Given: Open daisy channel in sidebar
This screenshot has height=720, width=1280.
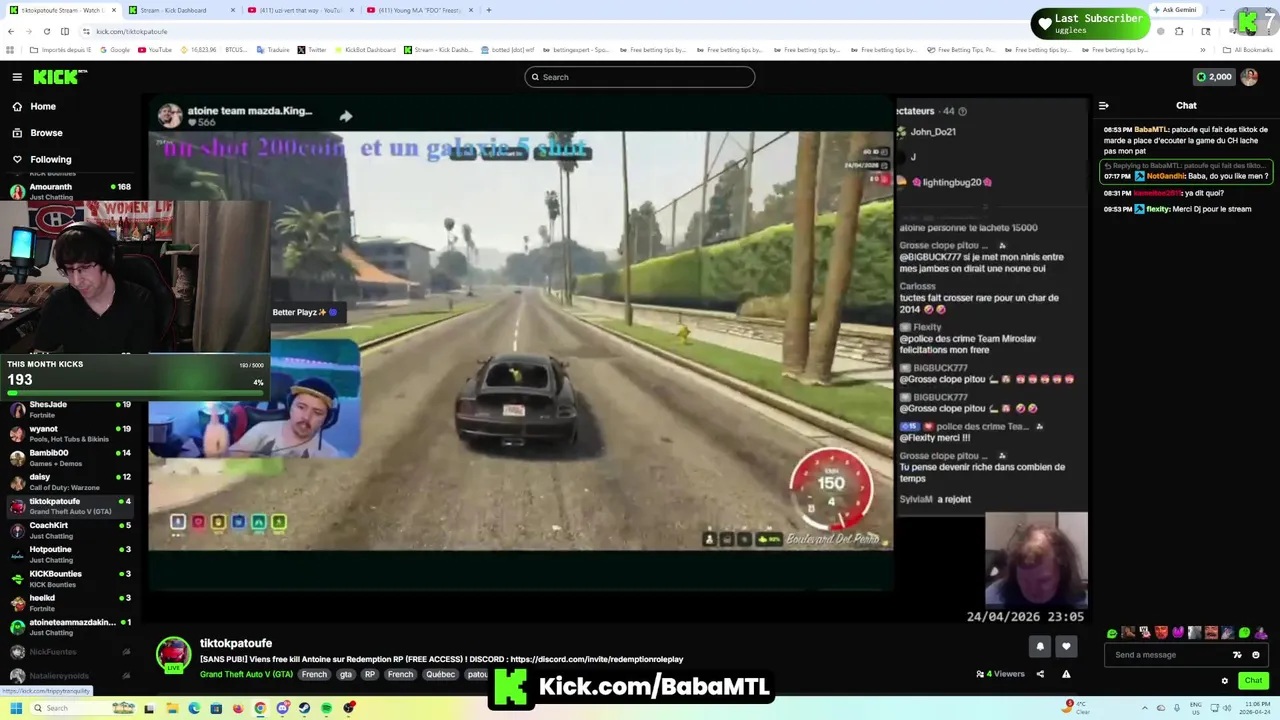Looking at the screenshot, I should click(71, 481).
